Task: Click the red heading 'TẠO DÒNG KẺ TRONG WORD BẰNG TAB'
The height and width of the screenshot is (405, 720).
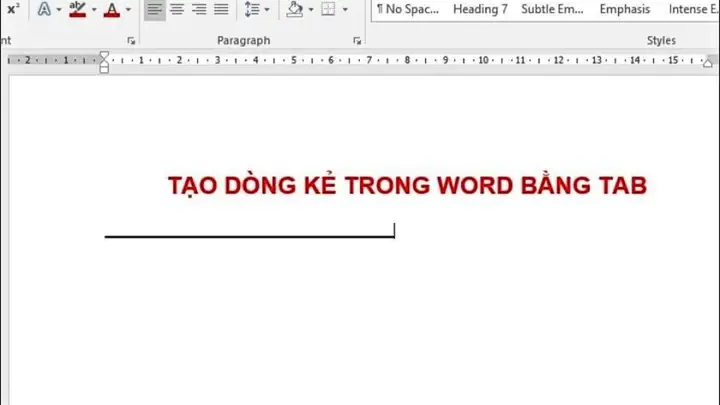Action: click(407, 186)
